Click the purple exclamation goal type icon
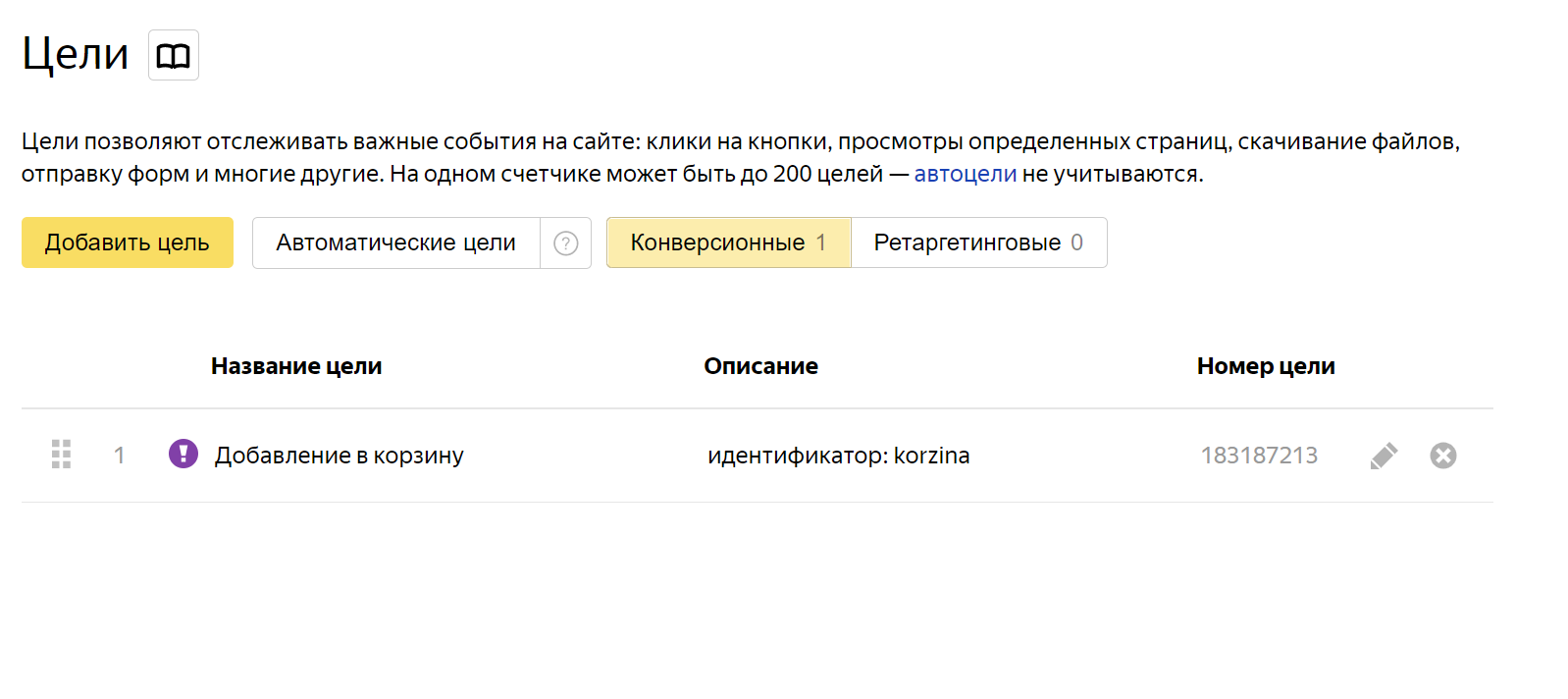The image size is (1568, 699). tap(183, 454)
